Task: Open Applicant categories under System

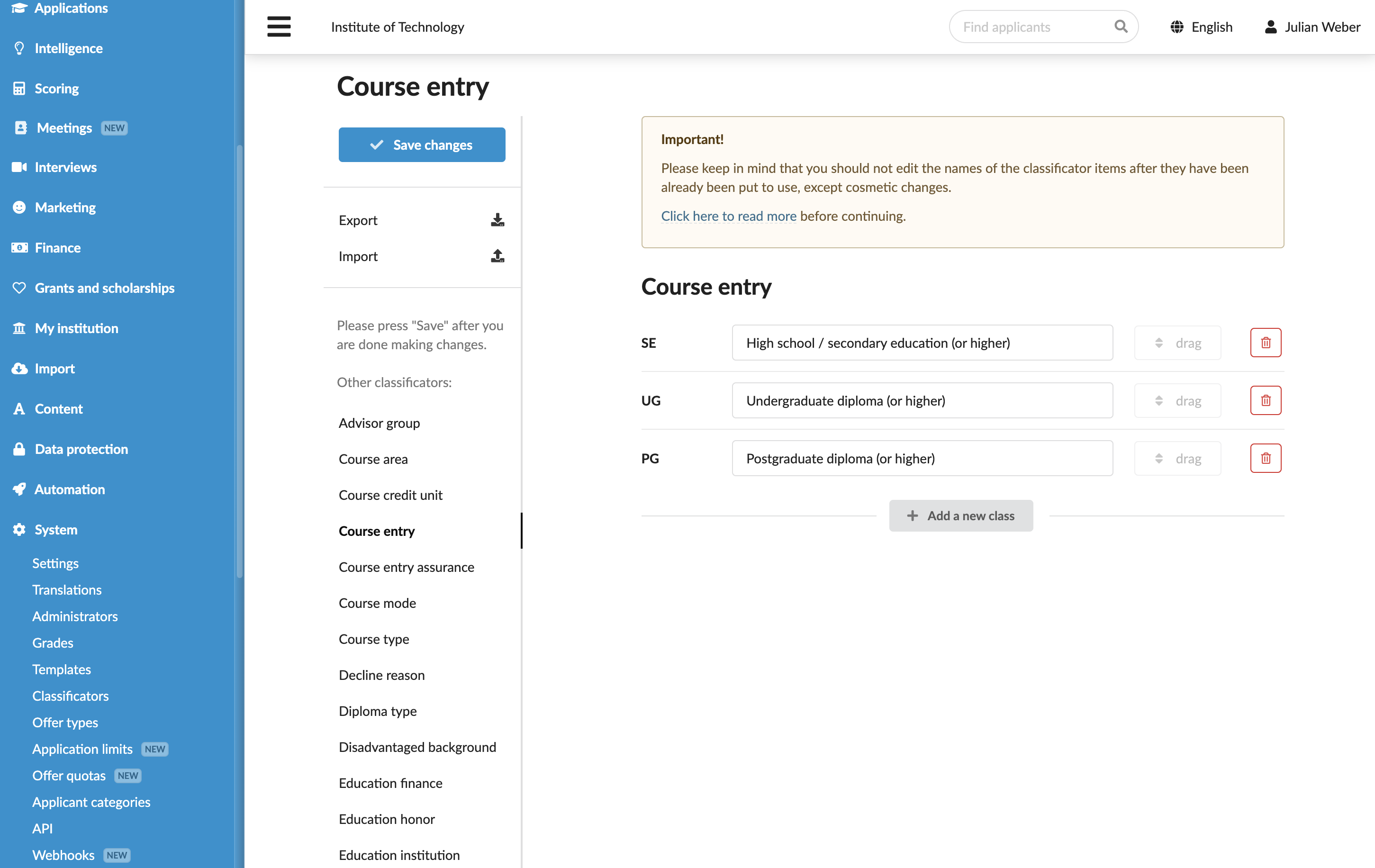Action: pyautogui.click(x=91, y=802)
